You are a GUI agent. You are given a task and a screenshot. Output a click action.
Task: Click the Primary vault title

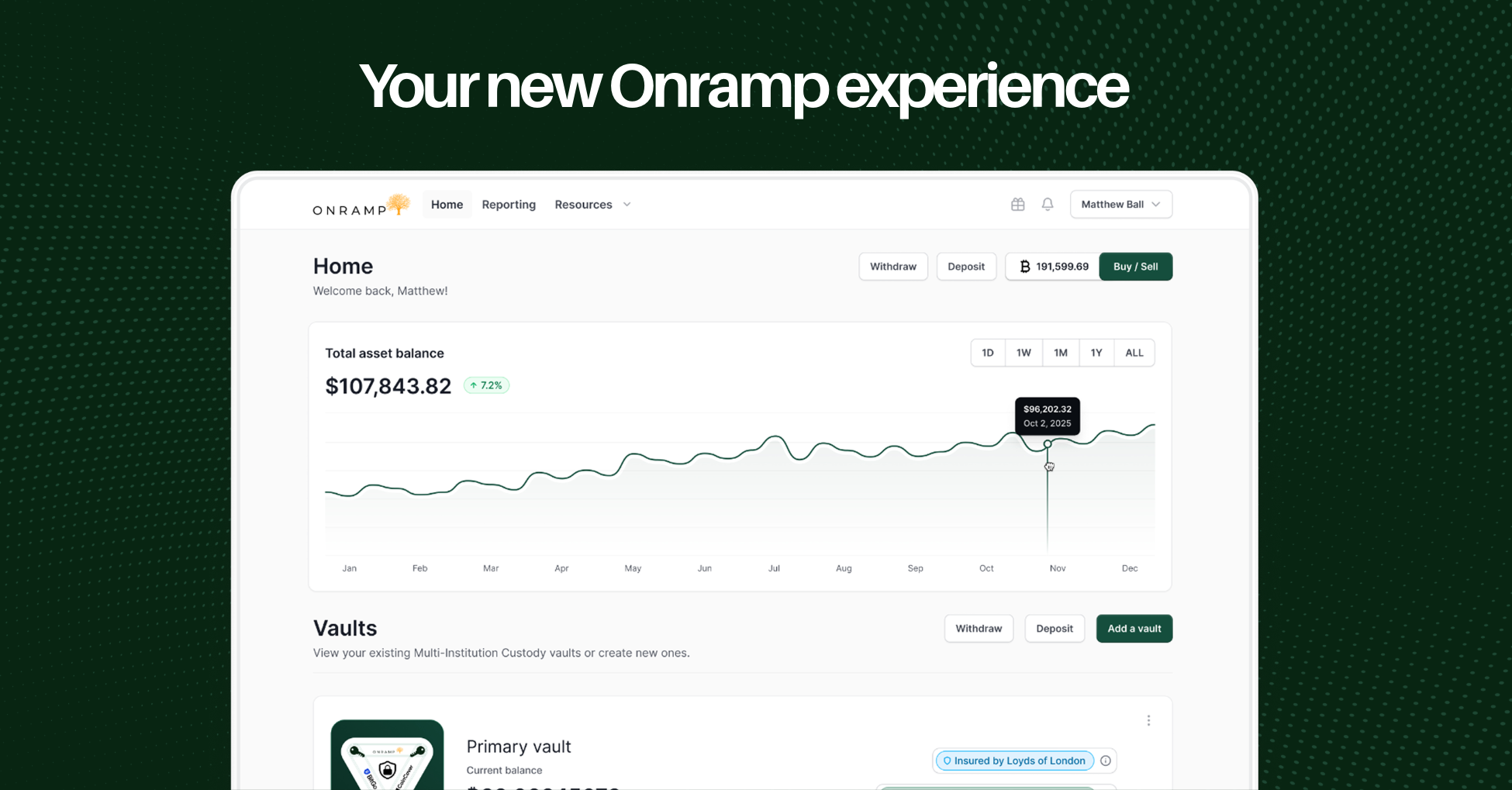(519, 747)
